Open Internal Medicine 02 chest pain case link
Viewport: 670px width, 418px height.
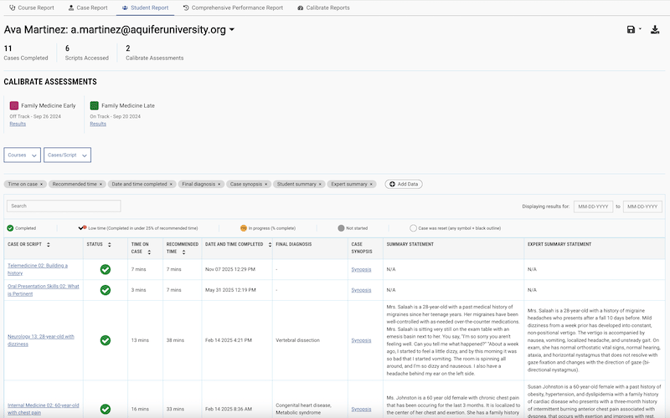[x=43, y=409]
